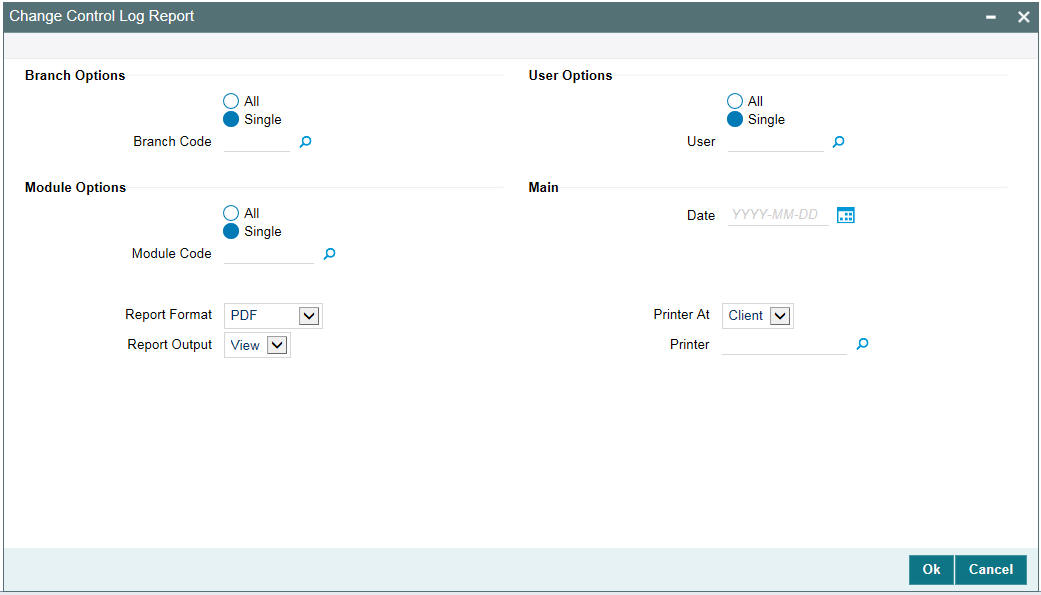Click the Printer At label
This screenshot has height=595, width=1041.
(x=682, y=315)
